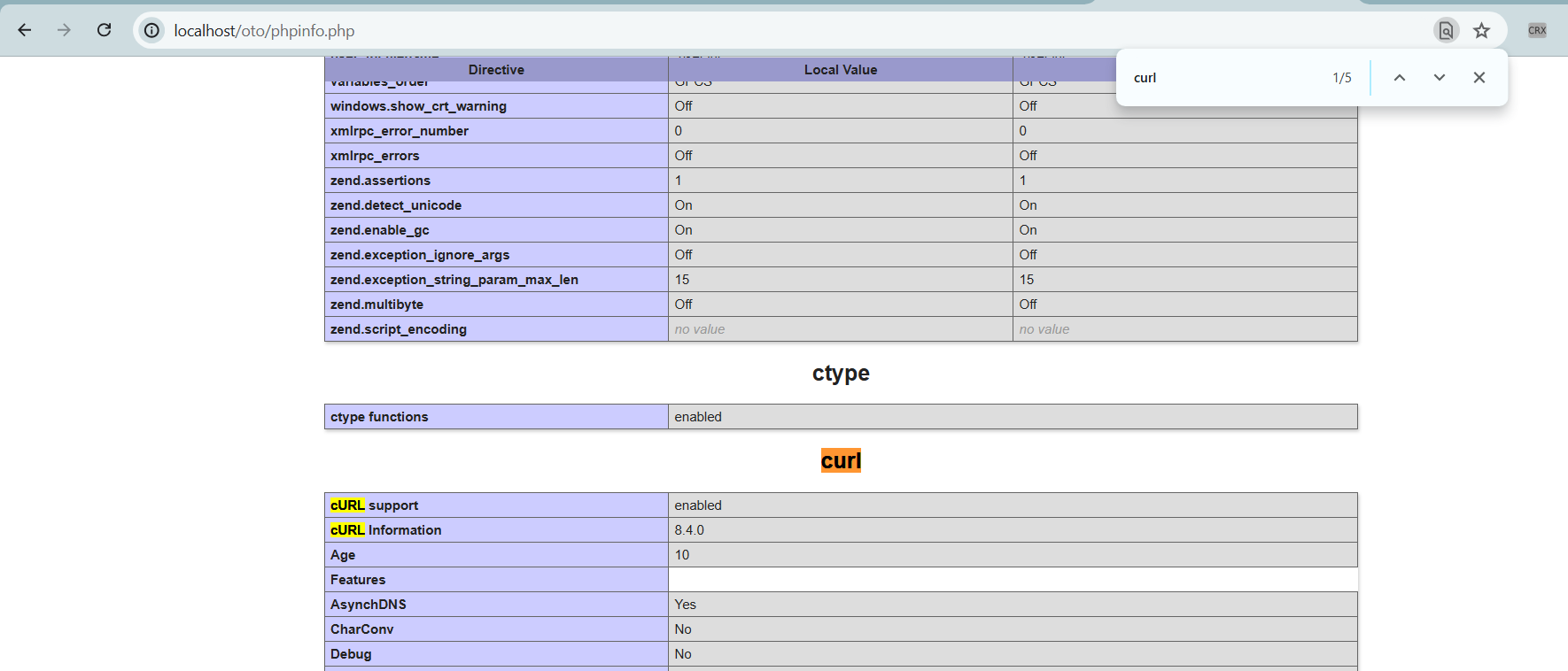Reload the phpinfo page
The height and width of the screenshot is (671, 1568).
104,30
